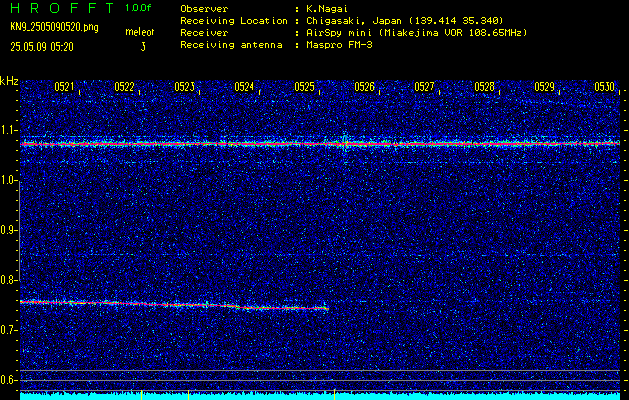This screenshot has width=629, height=400.
Task: Click the 0521 time marker
Action: pos(64,87)
